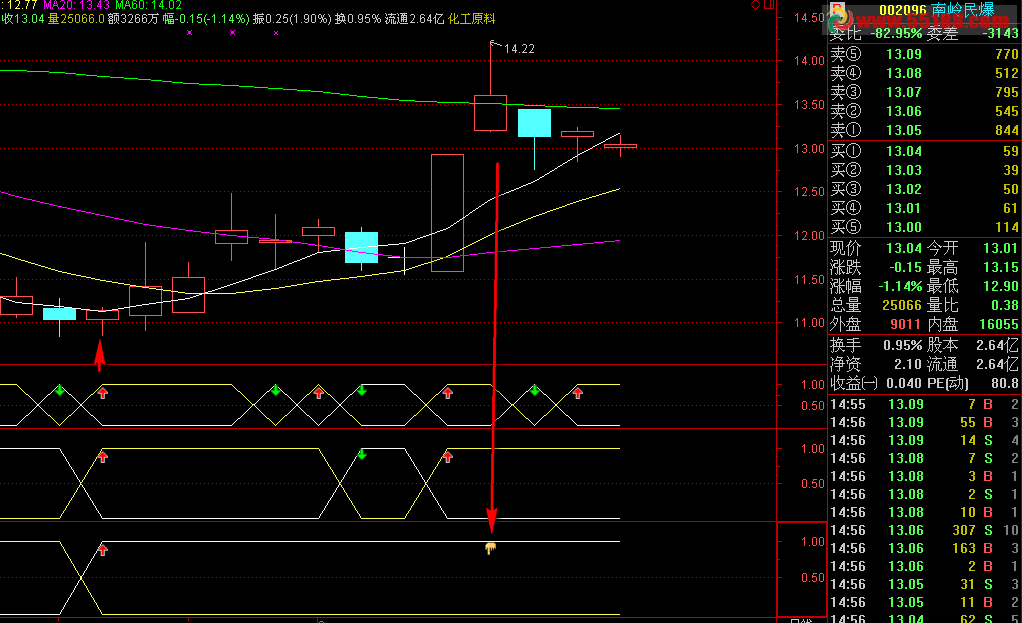Select the tall hollow red limit-up candlestick
The image size is (1022, 623).
(447, 213)
